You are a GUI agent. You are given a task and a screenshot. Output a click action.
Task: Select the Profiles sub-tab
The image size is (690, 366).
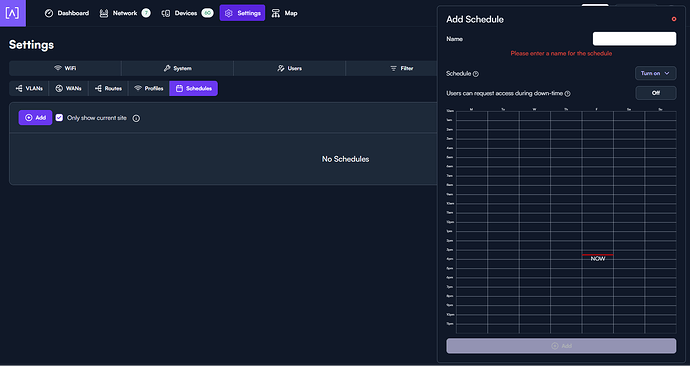click(149, 88)
